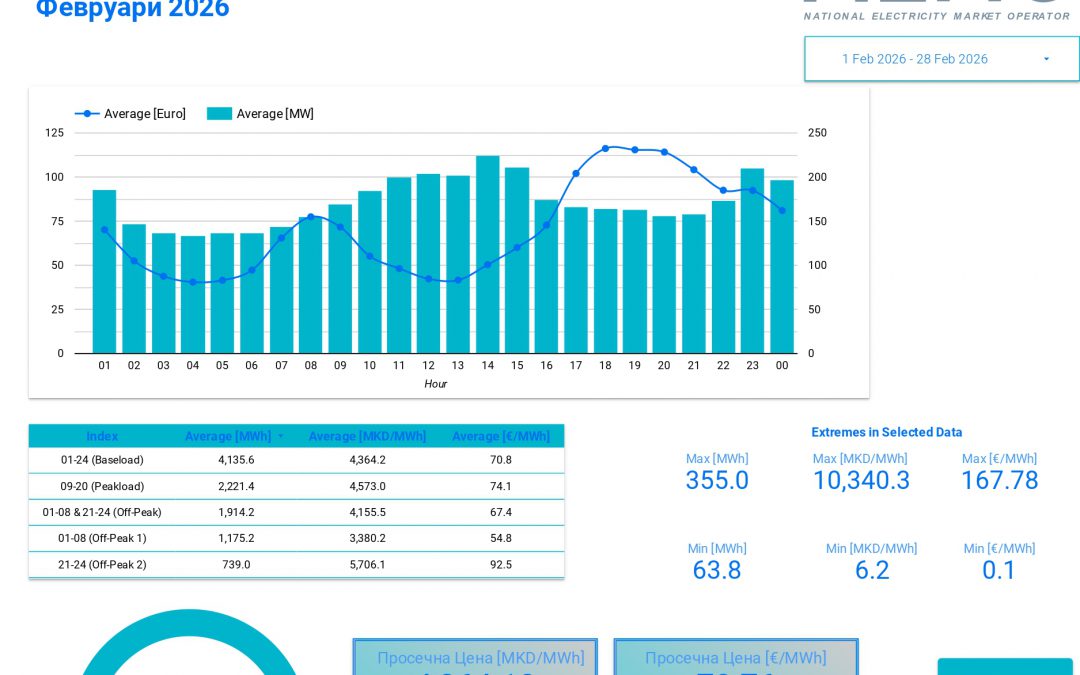Click the Average [€/MWh] column header
Screen dimensions: 1080x675
click(501, 436)
